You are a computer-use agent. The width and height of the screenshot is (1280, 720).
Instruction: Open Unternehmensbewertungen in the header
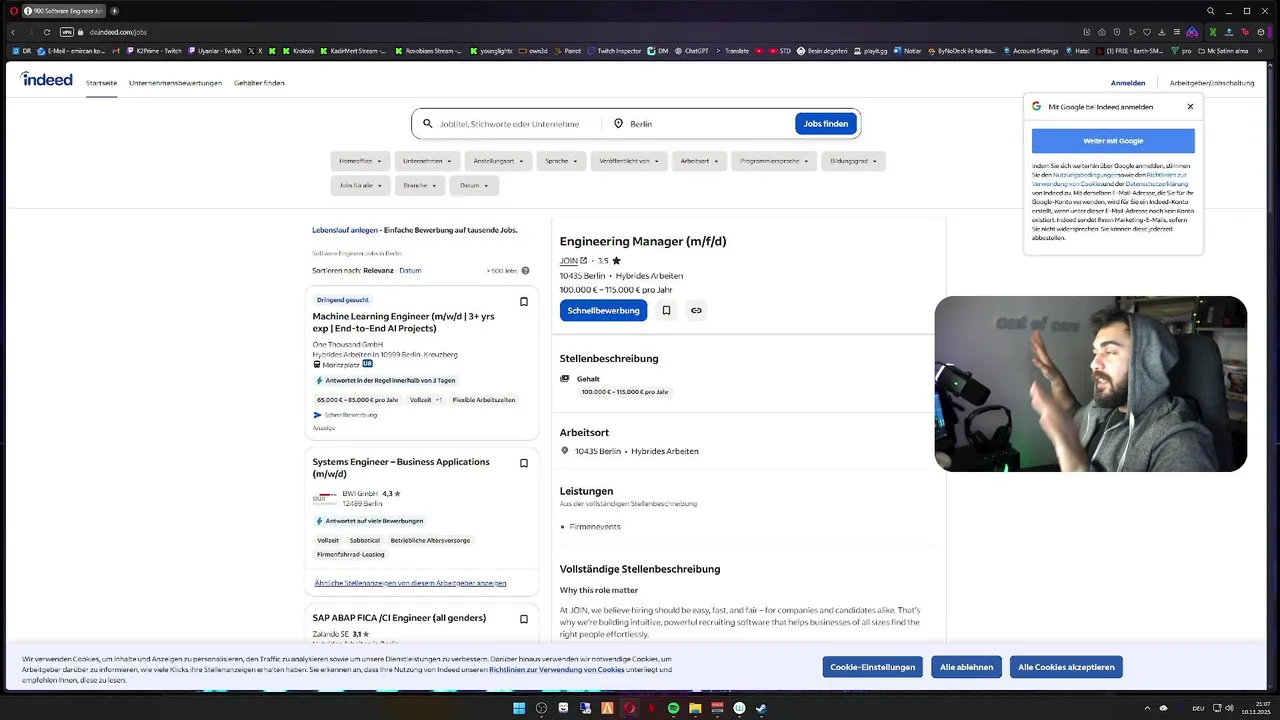coord(175,83)
